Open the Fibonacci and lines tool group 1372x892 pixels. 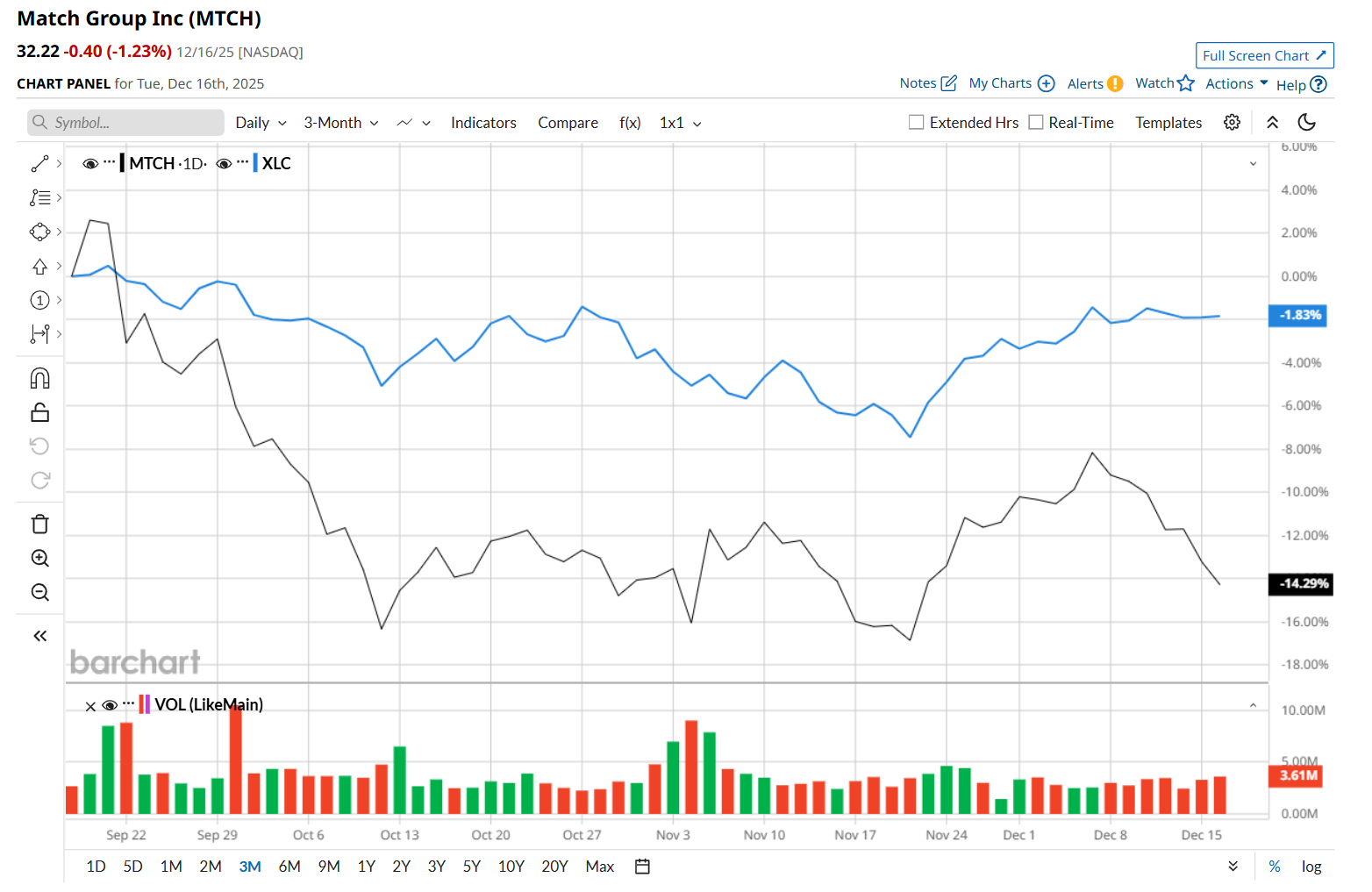[40, 198]
